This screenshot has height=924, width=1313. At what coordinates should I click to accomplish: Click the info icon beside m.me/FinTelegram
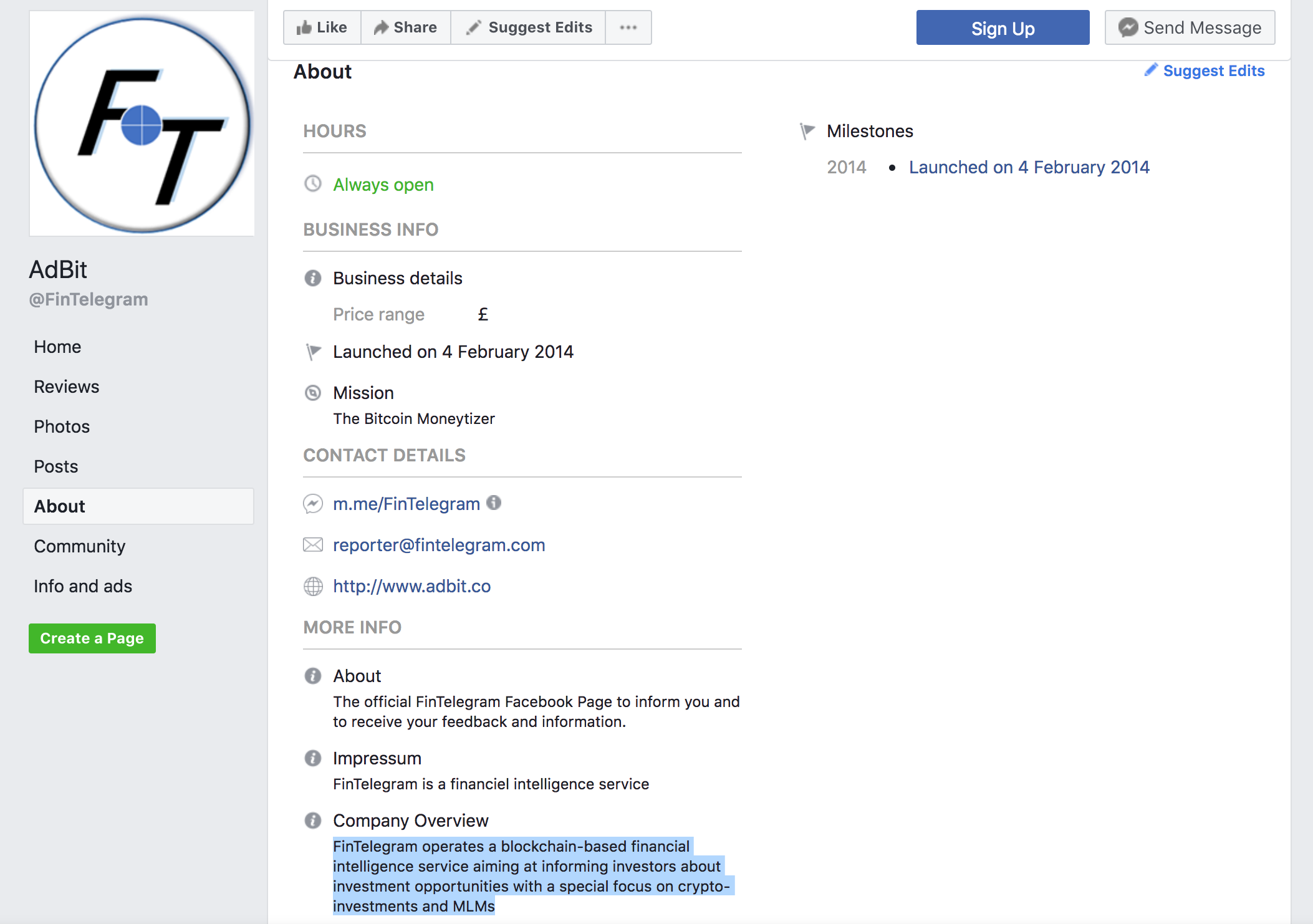pyautogui.click(x=494, y=503)
